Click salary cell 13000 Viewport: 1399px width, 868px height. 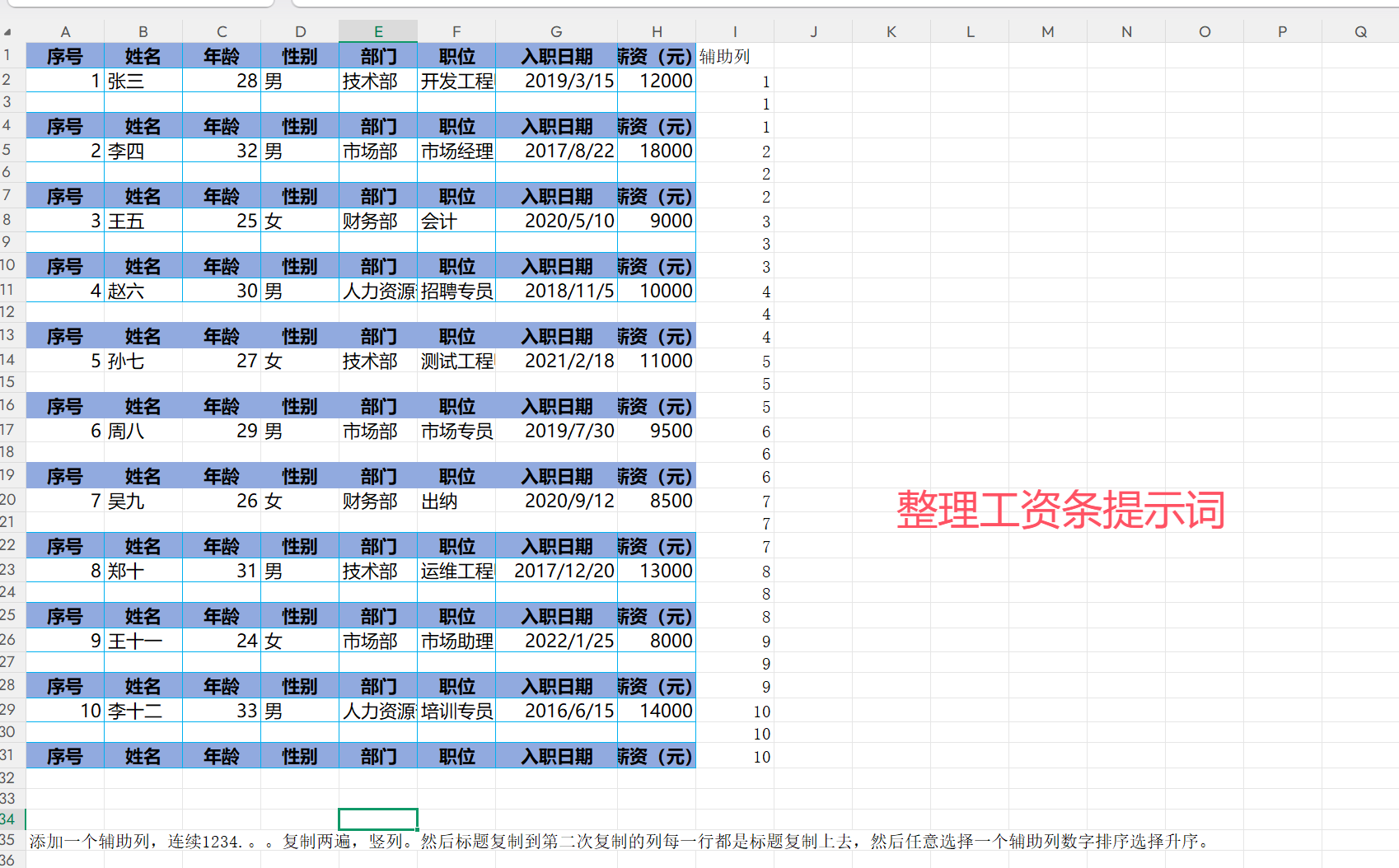(x=657, y=571)
